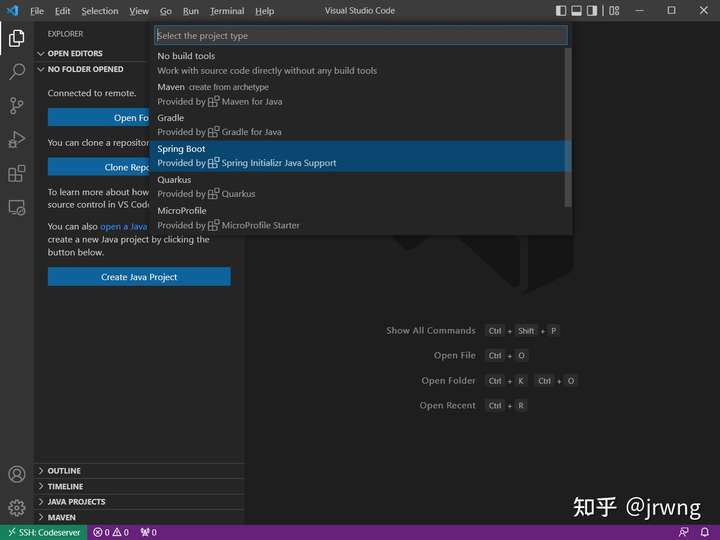
Task: Click the quick pick list scrollbar
Action: coord(568,127)
